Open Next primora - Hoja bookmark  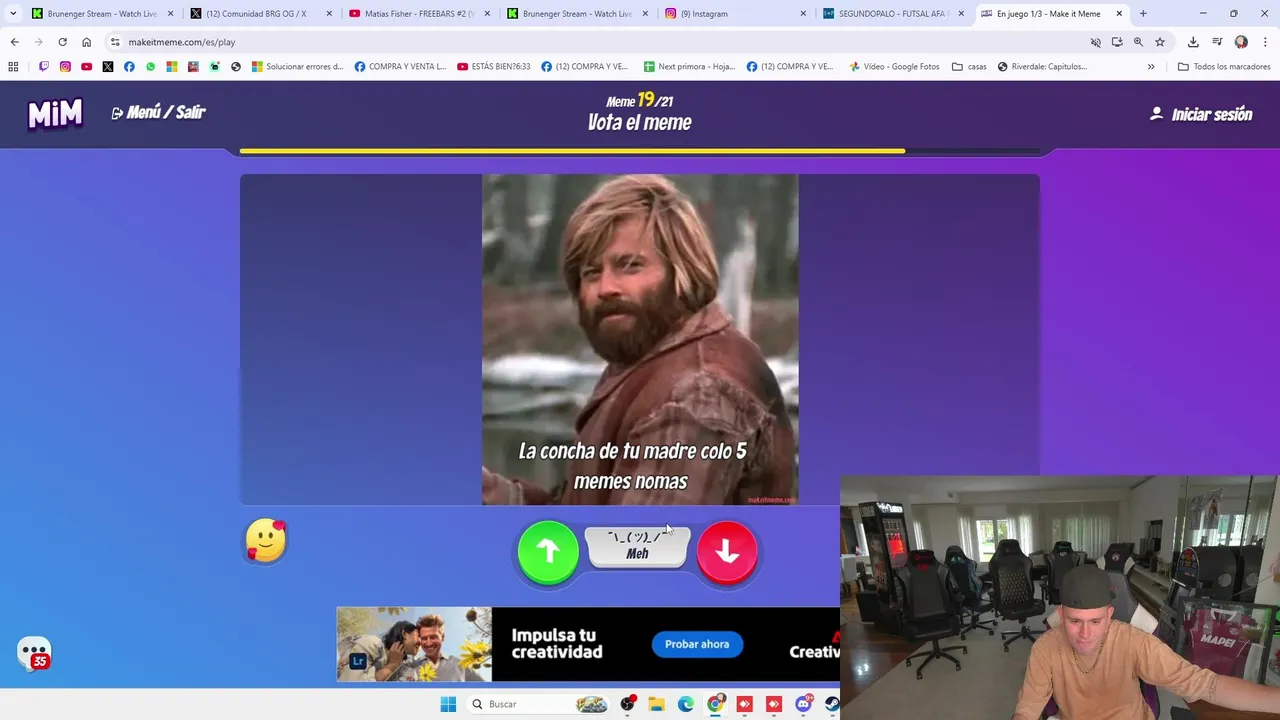689,67
